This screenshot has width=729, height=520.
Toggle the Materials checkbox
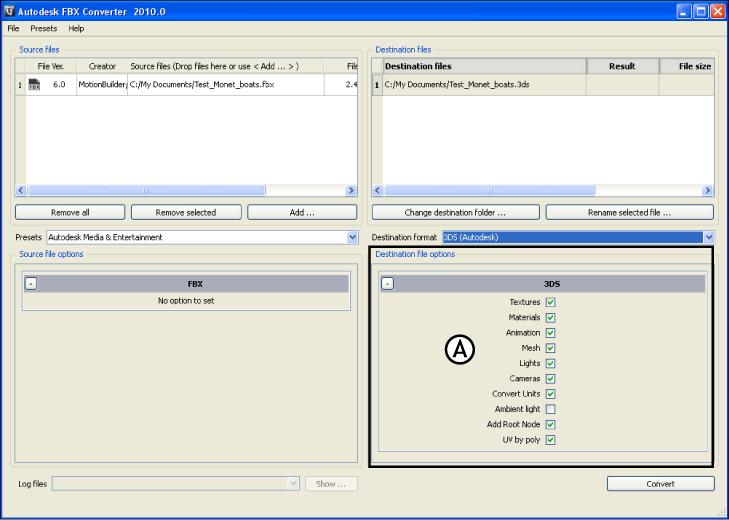point(550,318)
